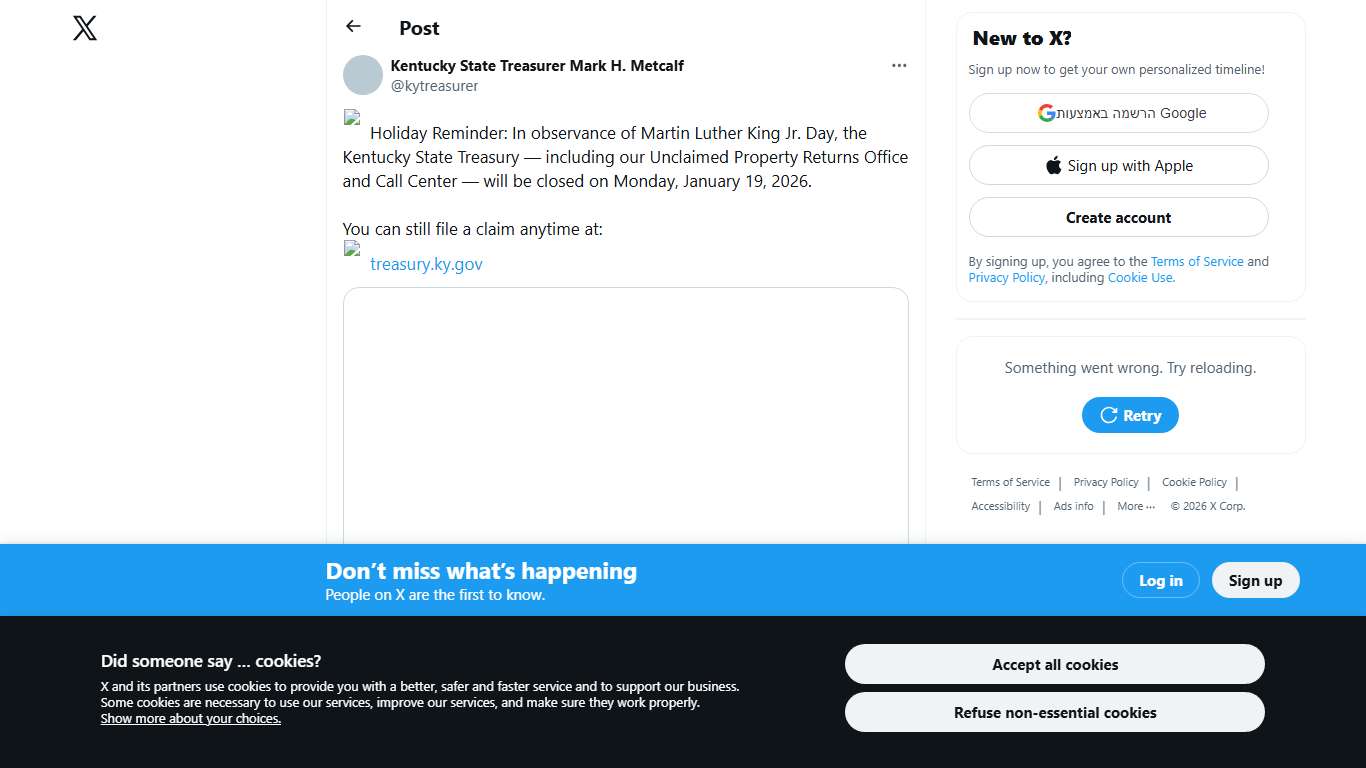Click the X logo icon

[x=85, y=28]
